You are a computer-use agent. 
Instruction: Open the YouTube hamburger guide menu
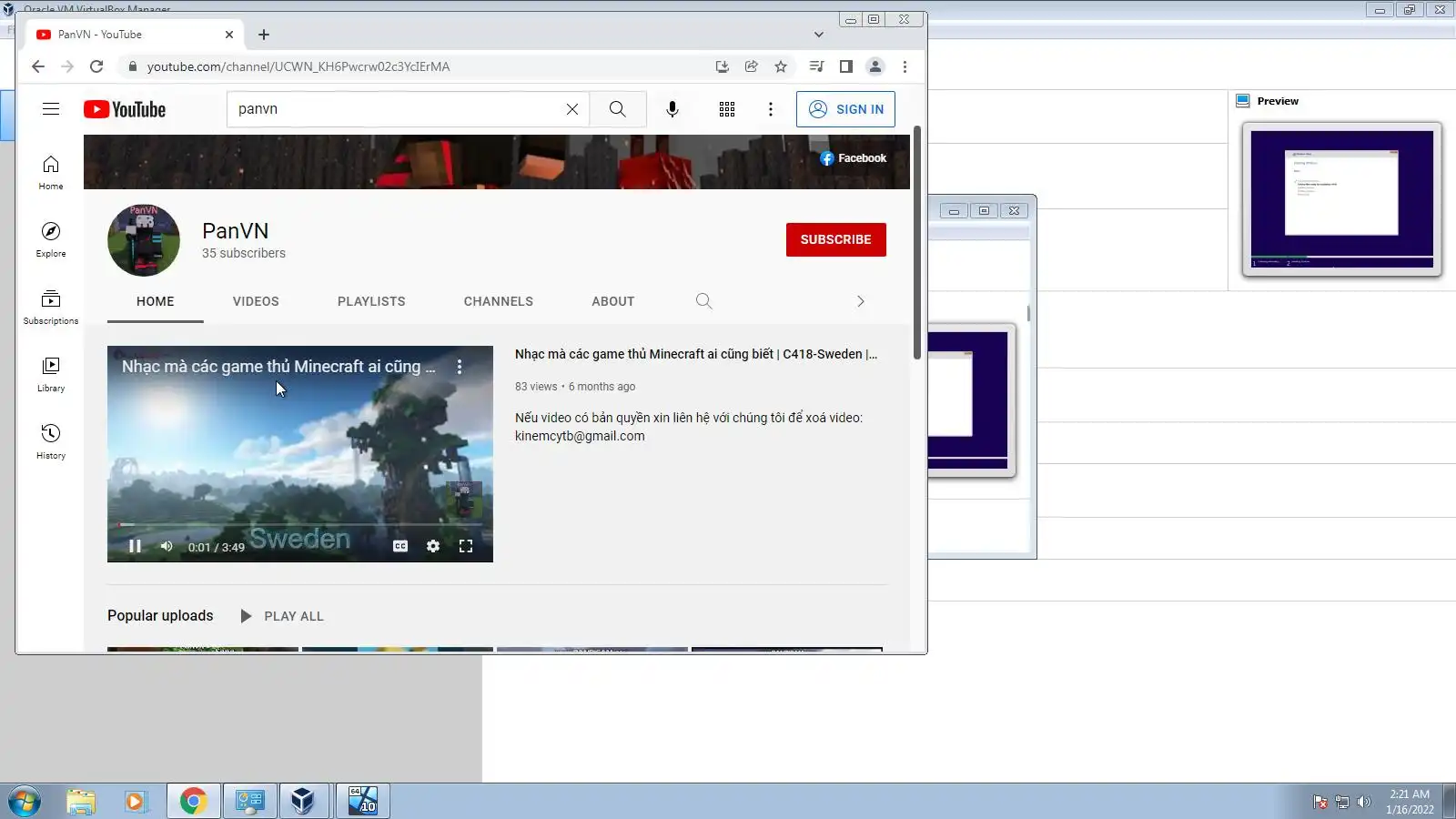[x=51, y=109]
